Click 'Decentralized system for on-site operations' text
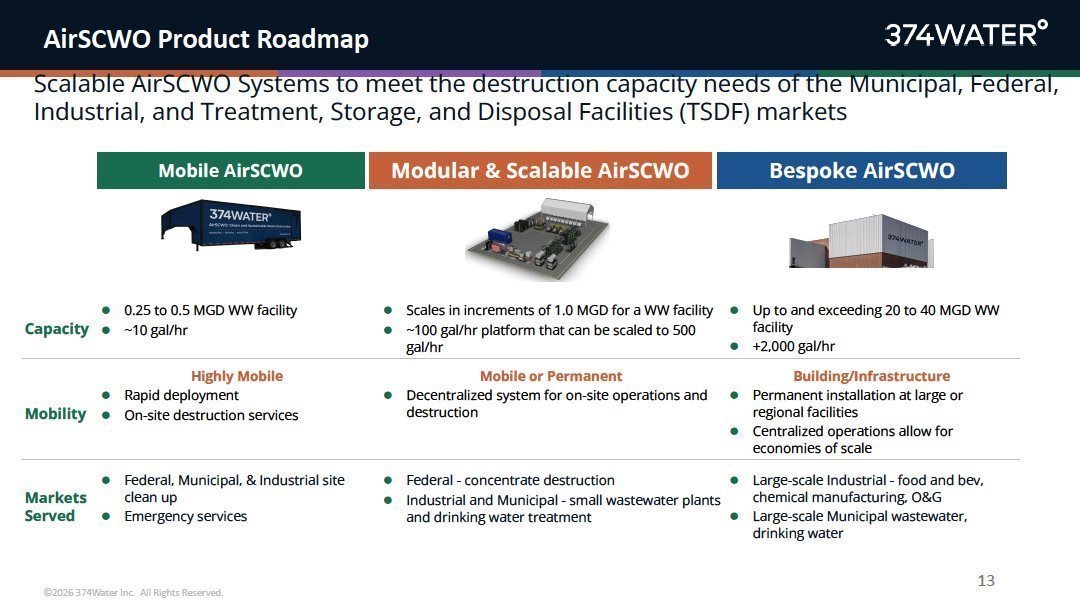The height and width of the screenshot is (608, 1080). pos(557,403)
